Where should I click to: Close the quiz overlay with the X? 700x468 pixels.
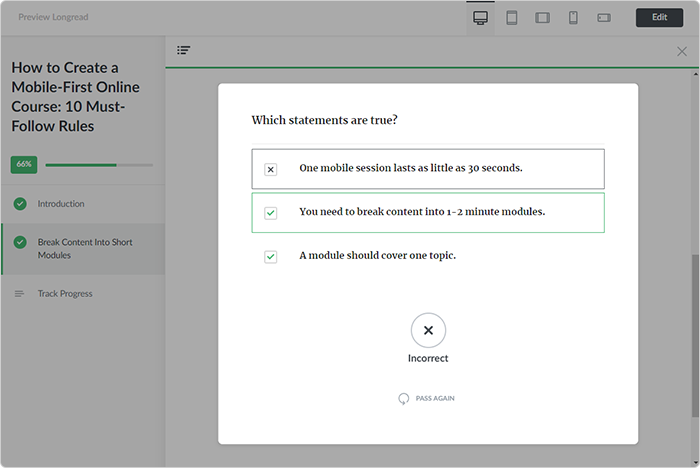682,51
